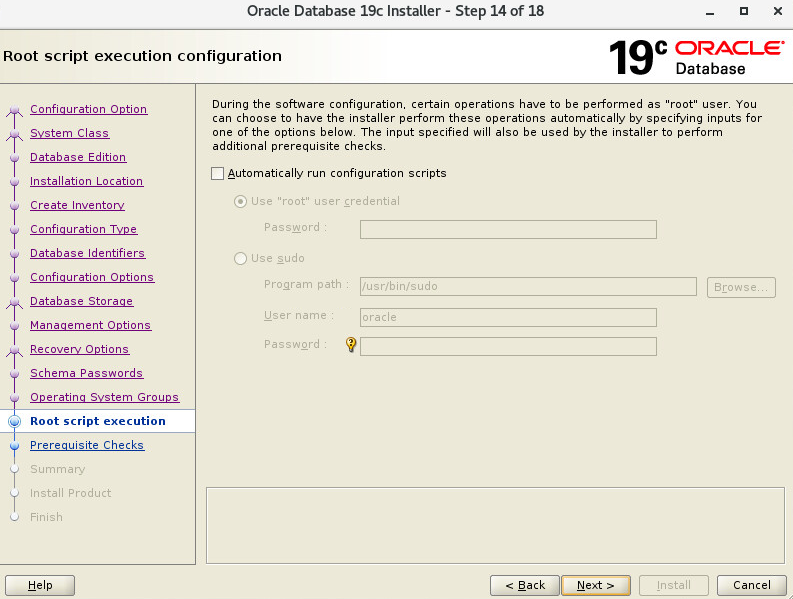Image resolution: width=793 pixels, height=599 pixels.
Task: Jump to Configuration Type step
Action: (83, 229)
